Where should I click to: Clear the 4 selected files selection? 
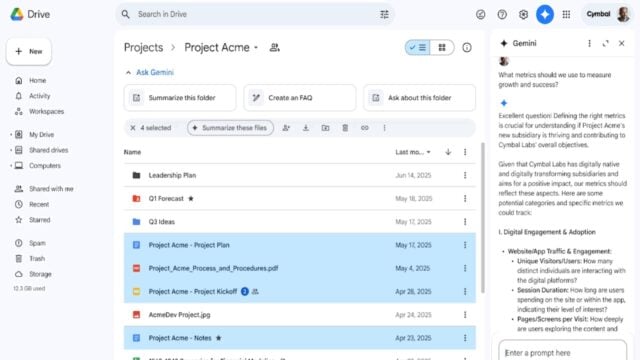click(x=133, y=128)
